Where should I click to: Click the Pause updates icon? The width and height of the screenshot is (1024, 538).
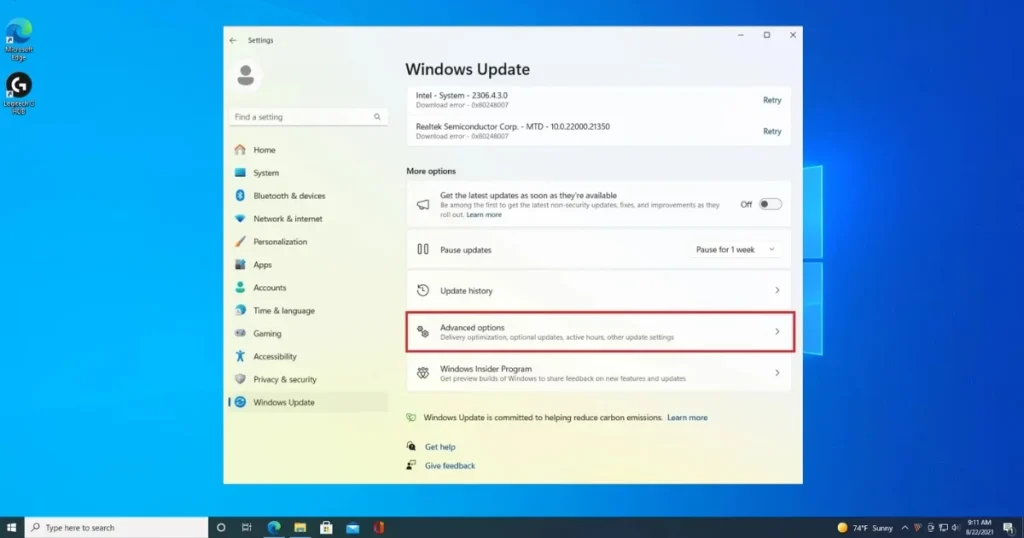tap(423, 249)
